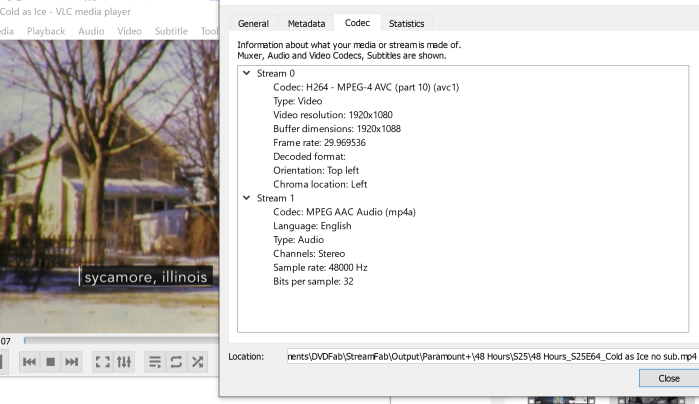699x404 pixels.
Task: Select the 'Buffer dimensions: 1920x1088' row
Action: coord(337,129)
